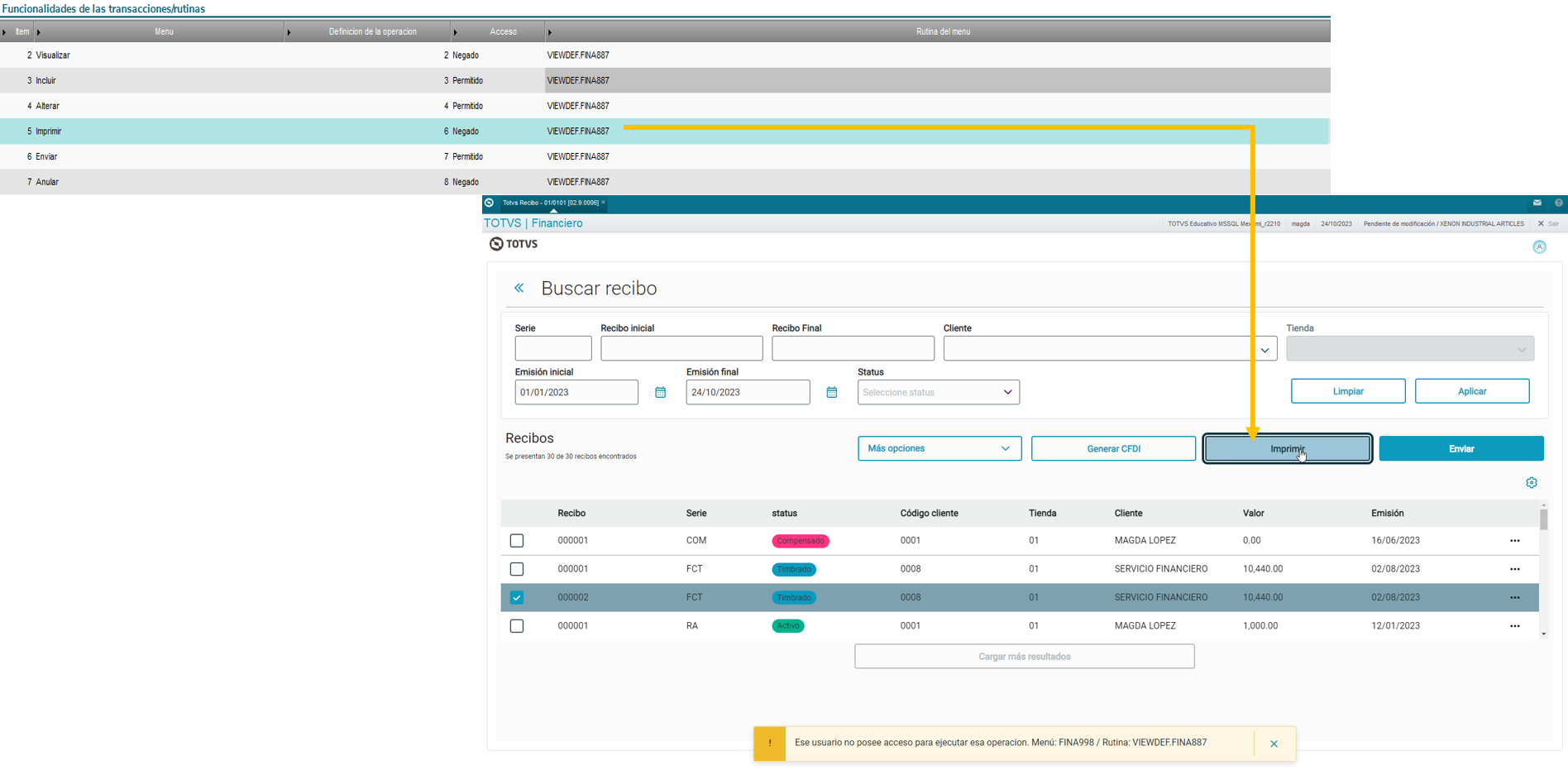The width and height of the screenshot is (1568, 770).
Task: Open table settings gear icon
Action: pos(1532,483)
